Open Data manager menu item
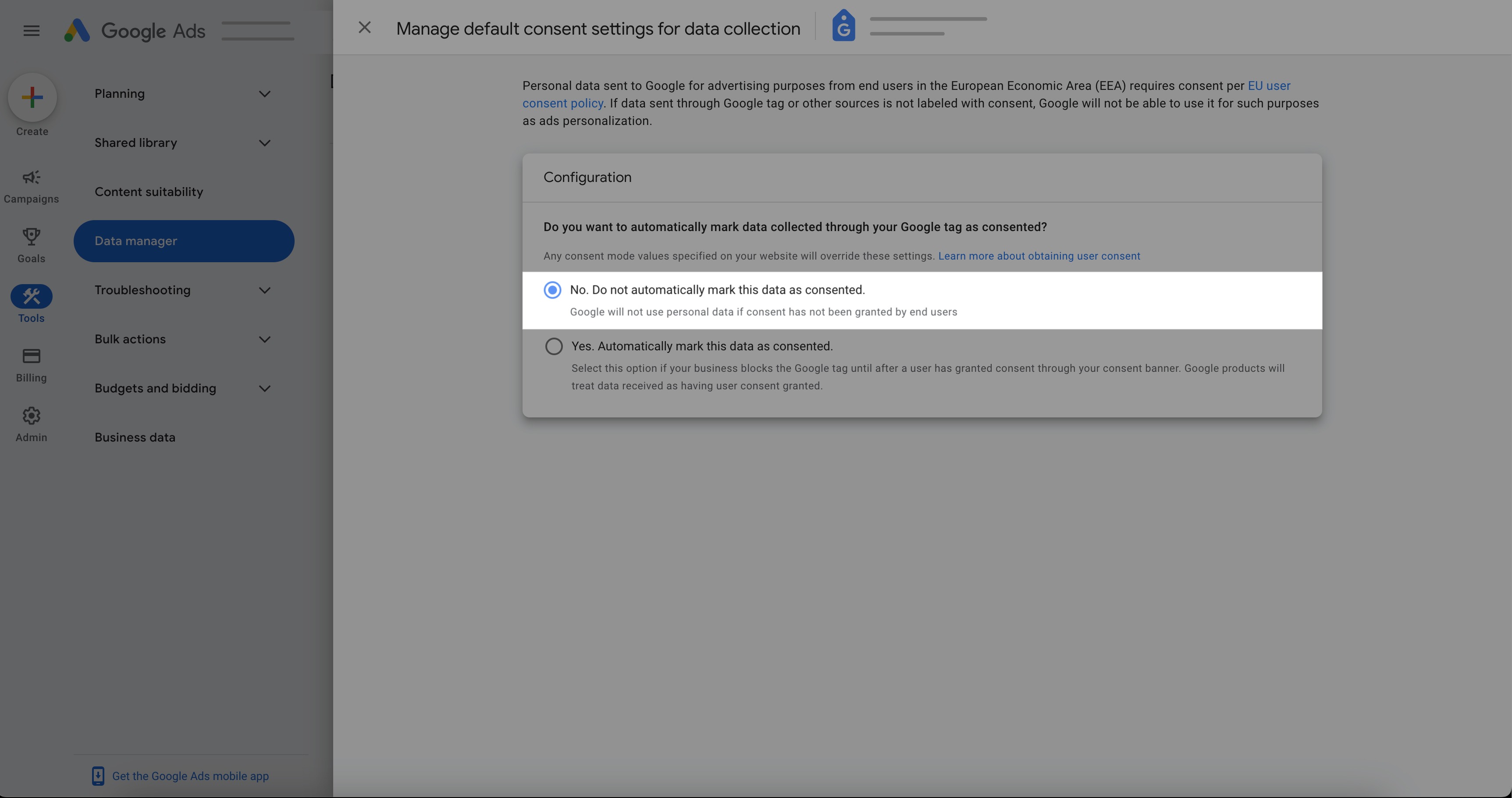Screen dimensions: 1512x798 click(184, 241)
